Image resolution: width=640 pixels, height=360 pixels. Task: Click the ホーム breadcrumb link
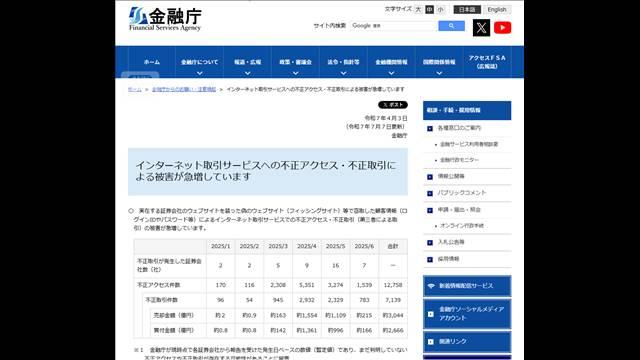pyautogui.click(x=135, y=89)
